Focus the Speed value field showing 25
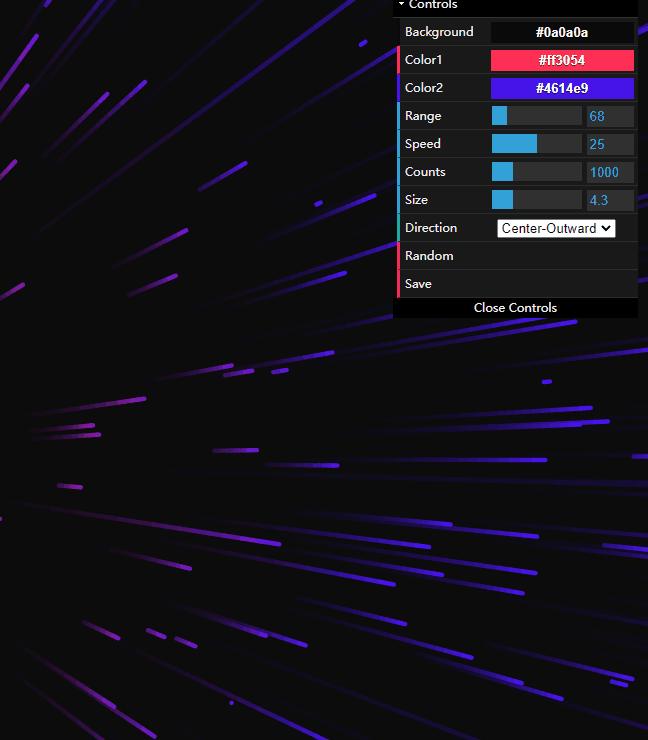Viewport: 648px width, 740px height. tap(610, 144)
